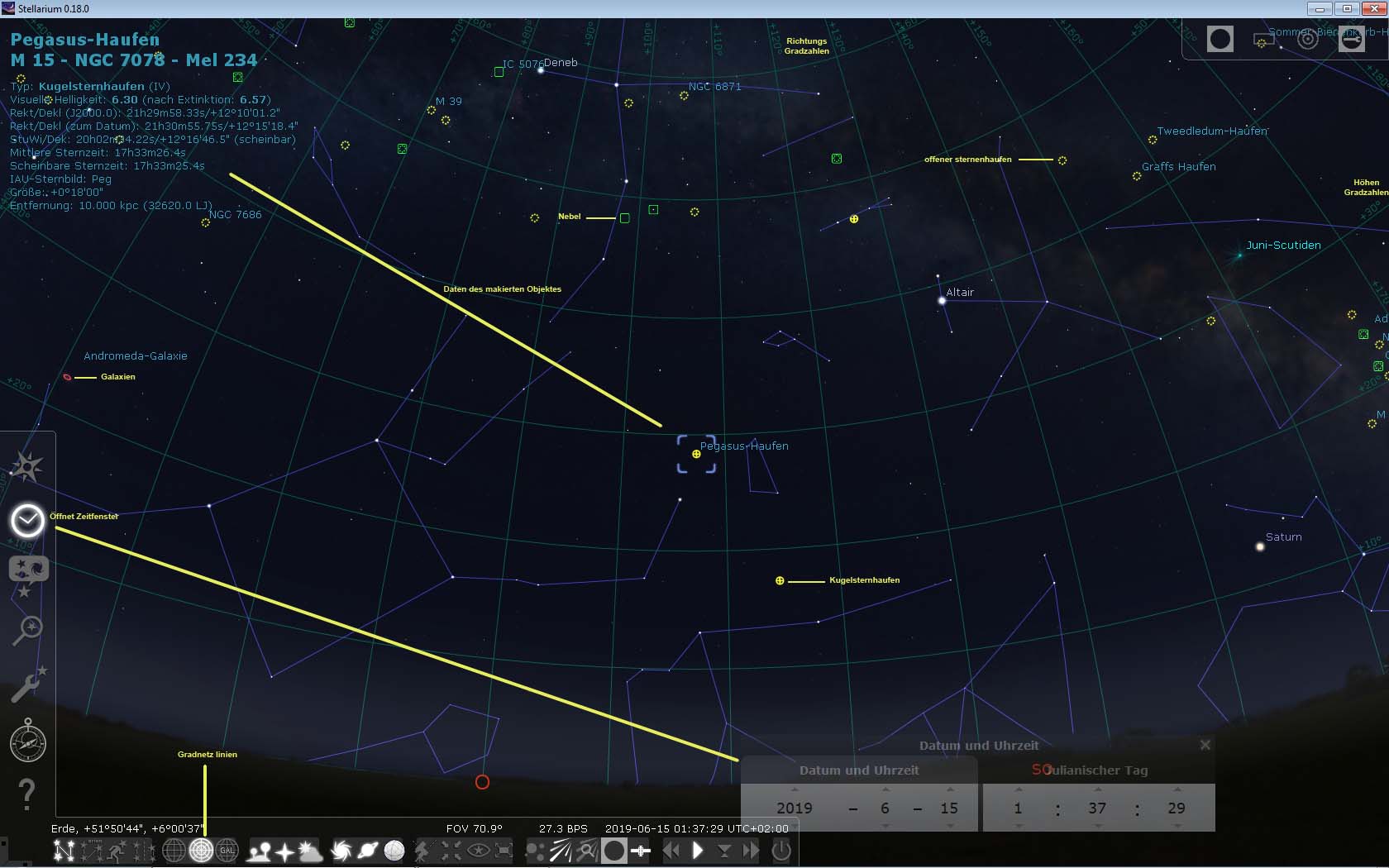The width and height of the screenshot is (1389, 868).
Task: Increase the month with its up arrow
Action: pos(885,789)
